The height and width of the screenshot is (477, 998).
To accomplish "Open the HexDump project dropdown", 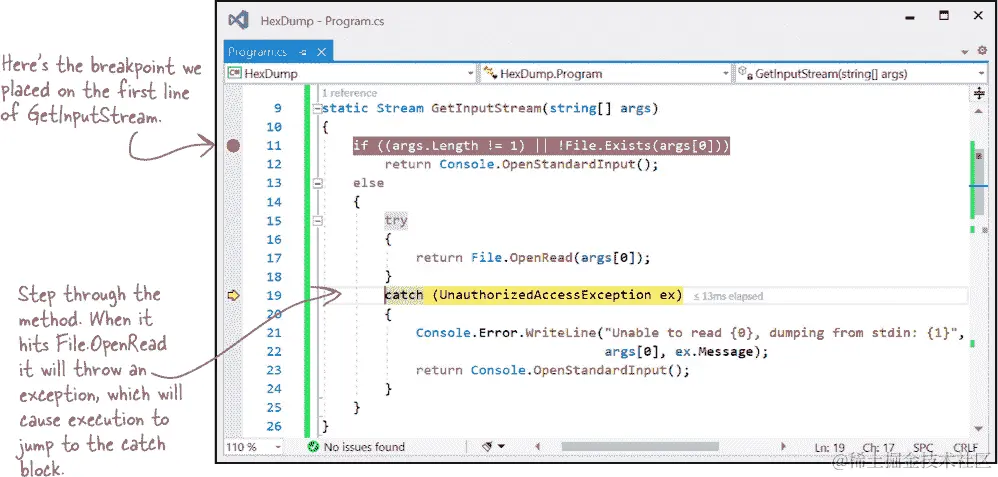I will pyautogui.click(x=351, y=73).
